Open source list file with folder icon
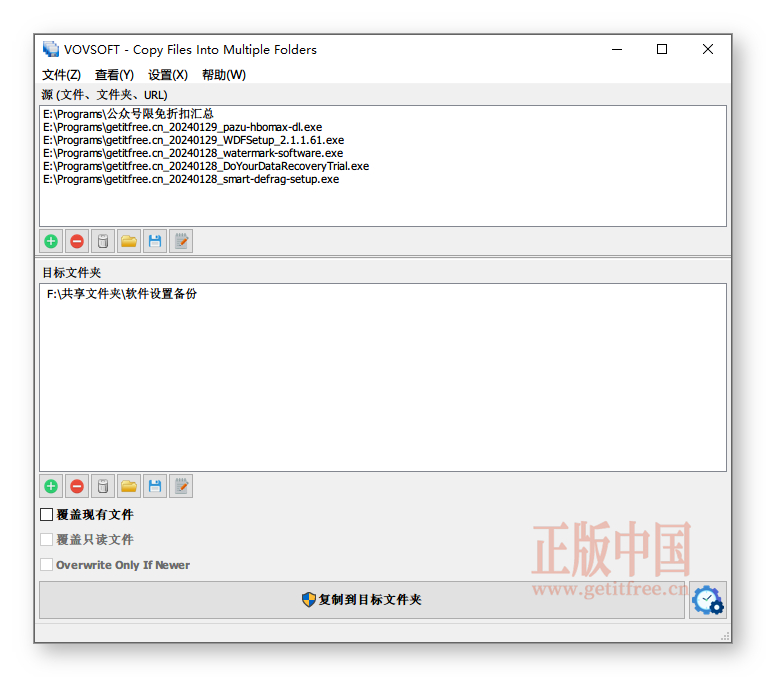 pos(129,241)
